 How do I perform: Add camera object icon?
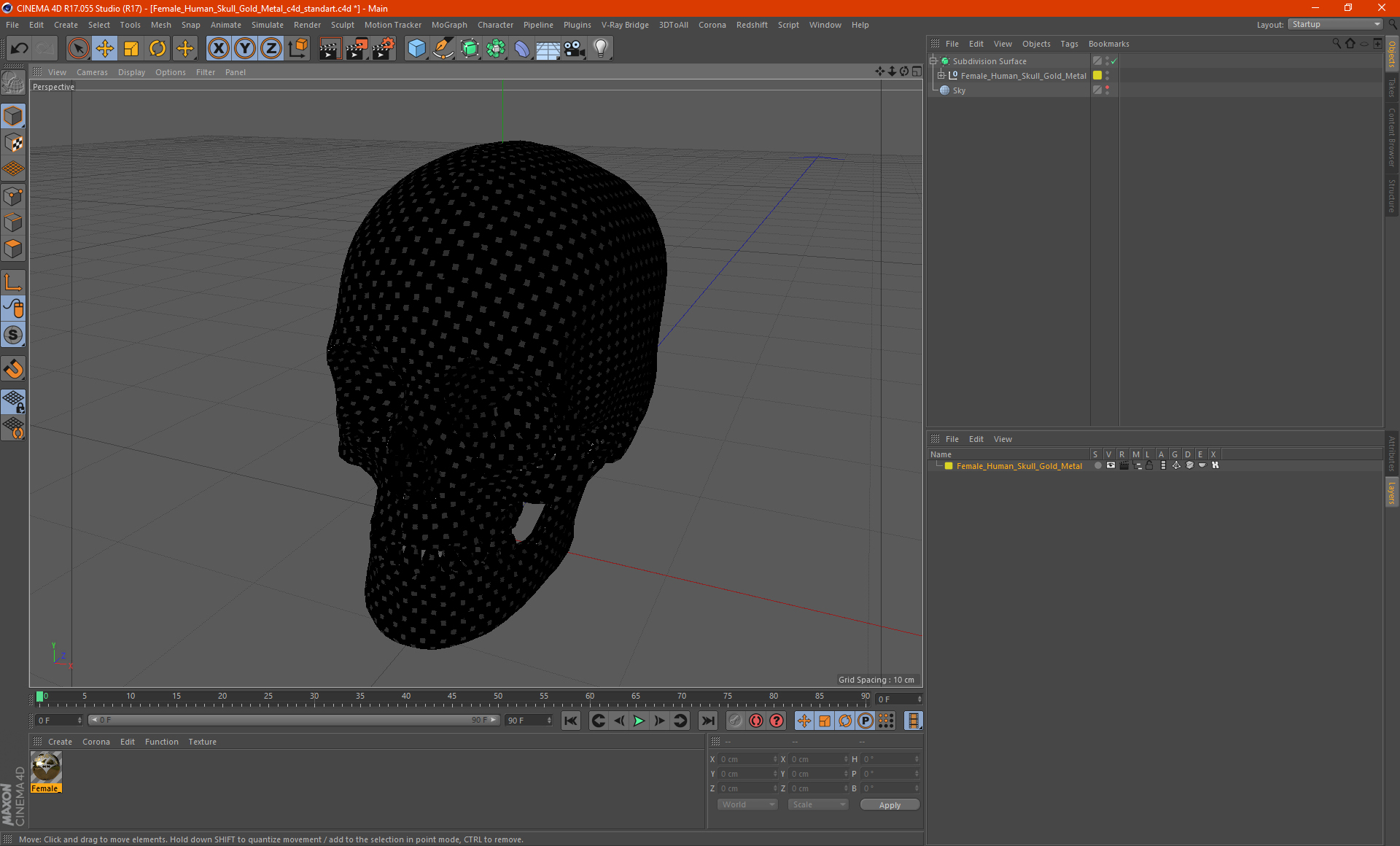[575, 49]
